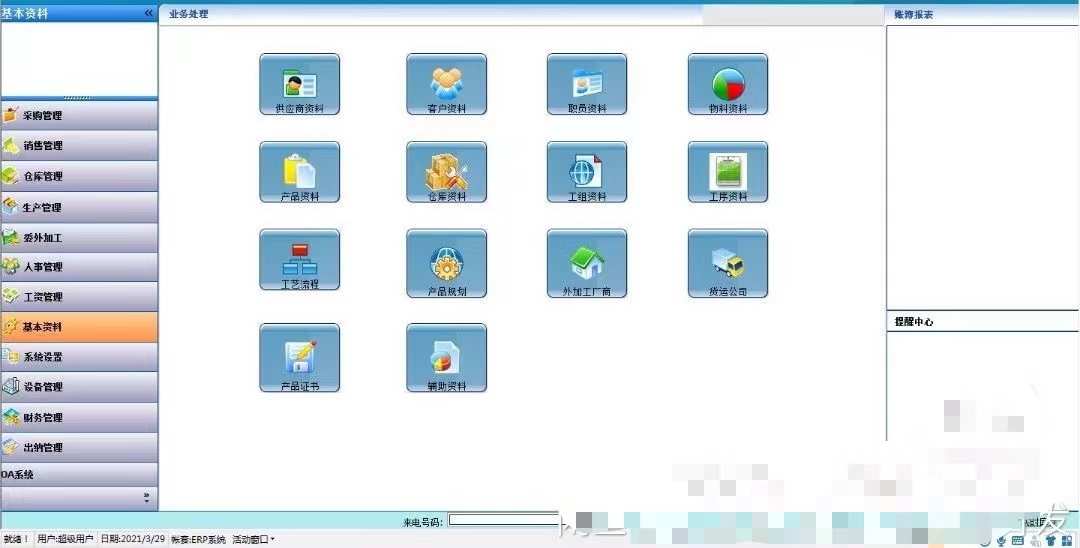This screenshot has width=1080, height=548.
Task: Switch to 生产管理 module
Action: [79, 207]
